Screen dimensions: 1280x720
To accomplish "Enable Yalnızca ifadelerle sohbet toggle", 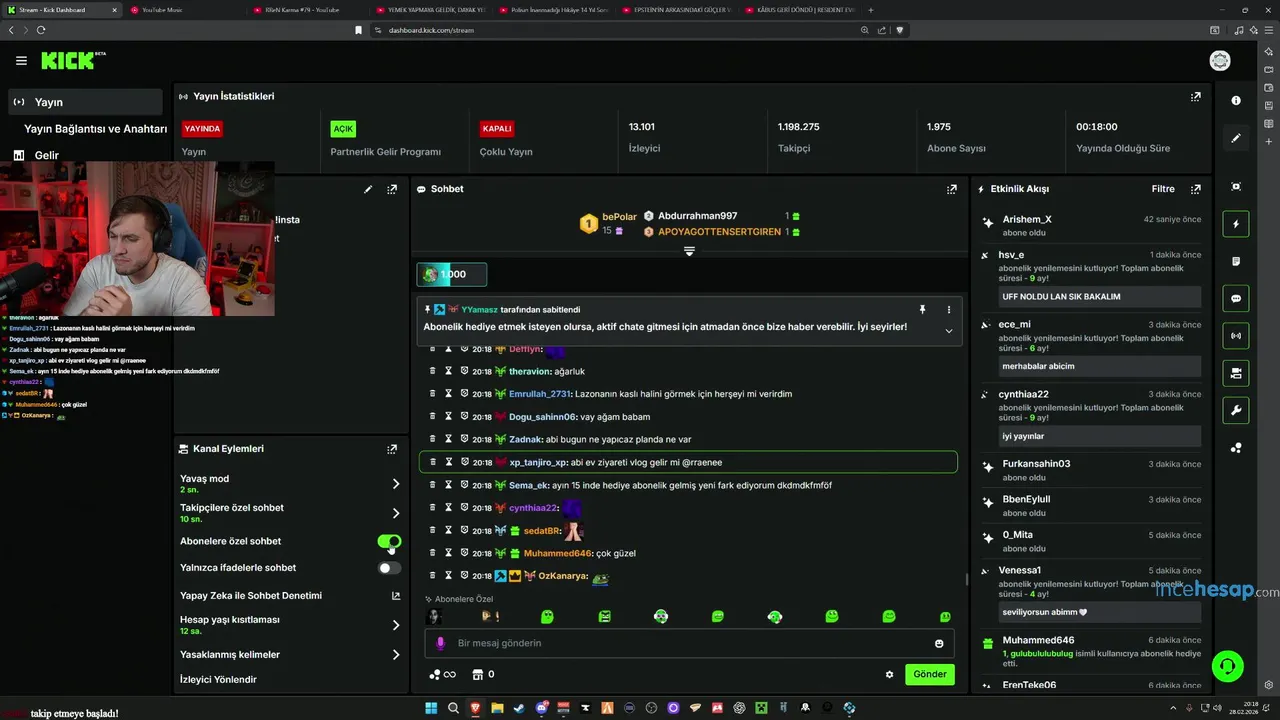I will (389, 568).
